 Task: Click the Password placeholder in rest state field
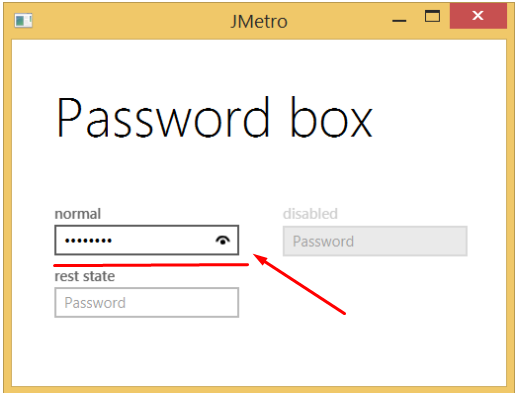pyautogui.click(x=95, y=303)
